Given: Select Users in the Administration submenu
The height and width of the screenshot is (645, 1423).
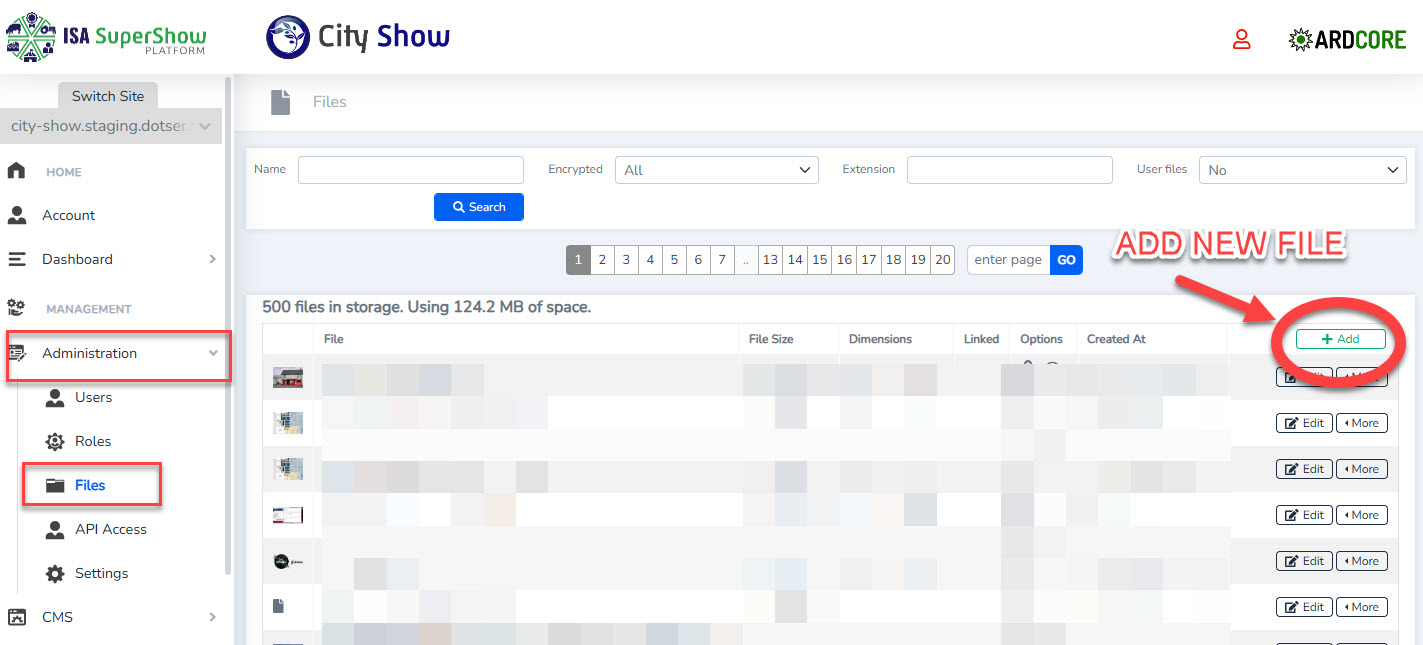Looking at the screenshot, I should (93, 397).
